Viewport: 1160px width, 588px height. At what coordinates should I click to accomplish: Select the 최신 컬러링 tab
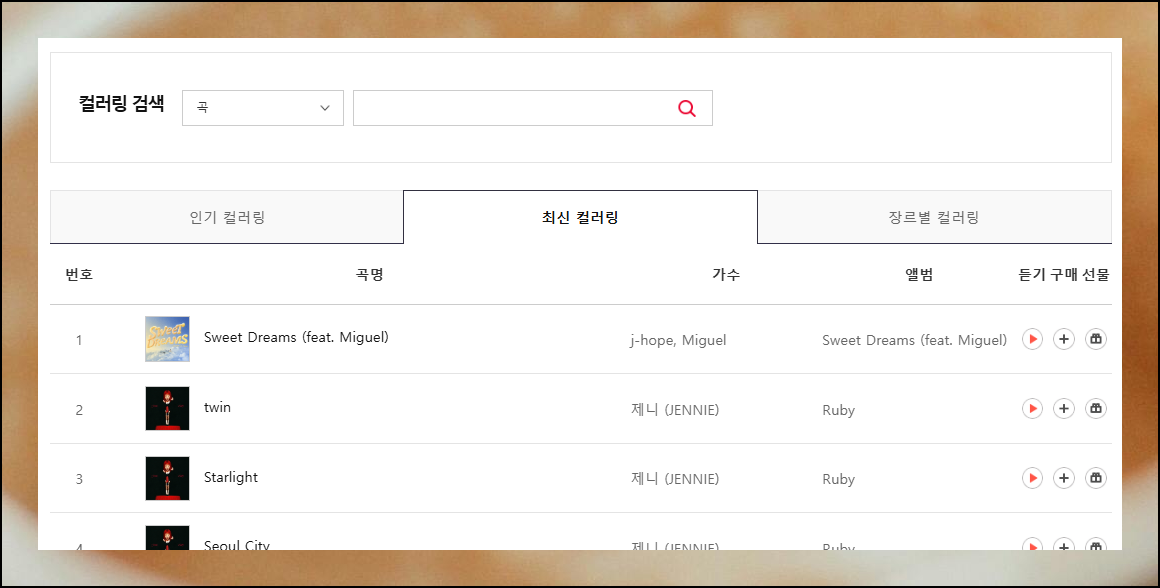580,217
